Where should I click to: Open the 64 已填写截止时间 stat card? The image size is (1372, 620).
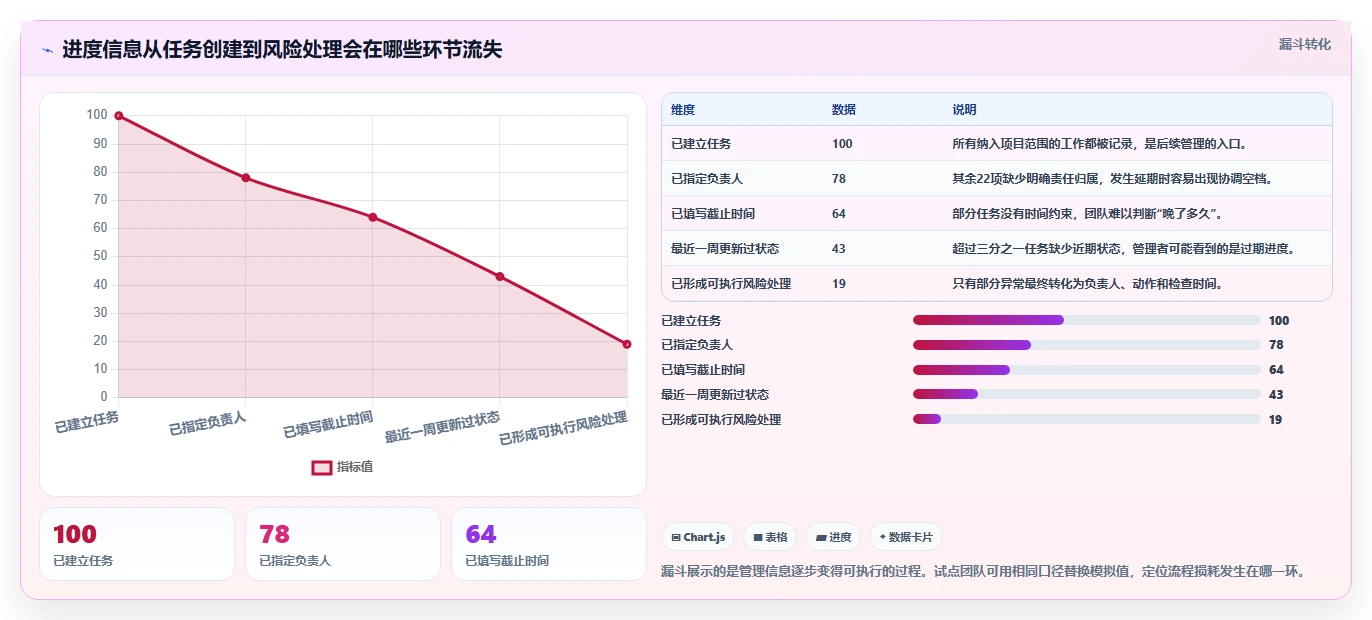549,544
